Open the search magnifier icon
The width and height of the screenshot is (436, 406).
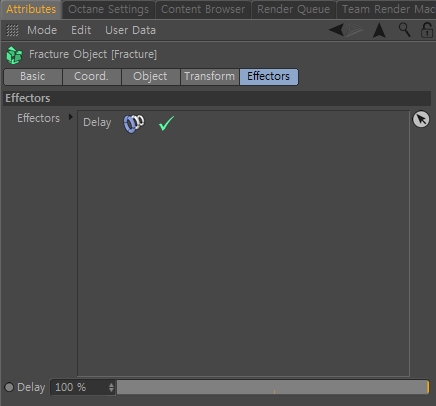pyautogui.click(x=404, y=30)
